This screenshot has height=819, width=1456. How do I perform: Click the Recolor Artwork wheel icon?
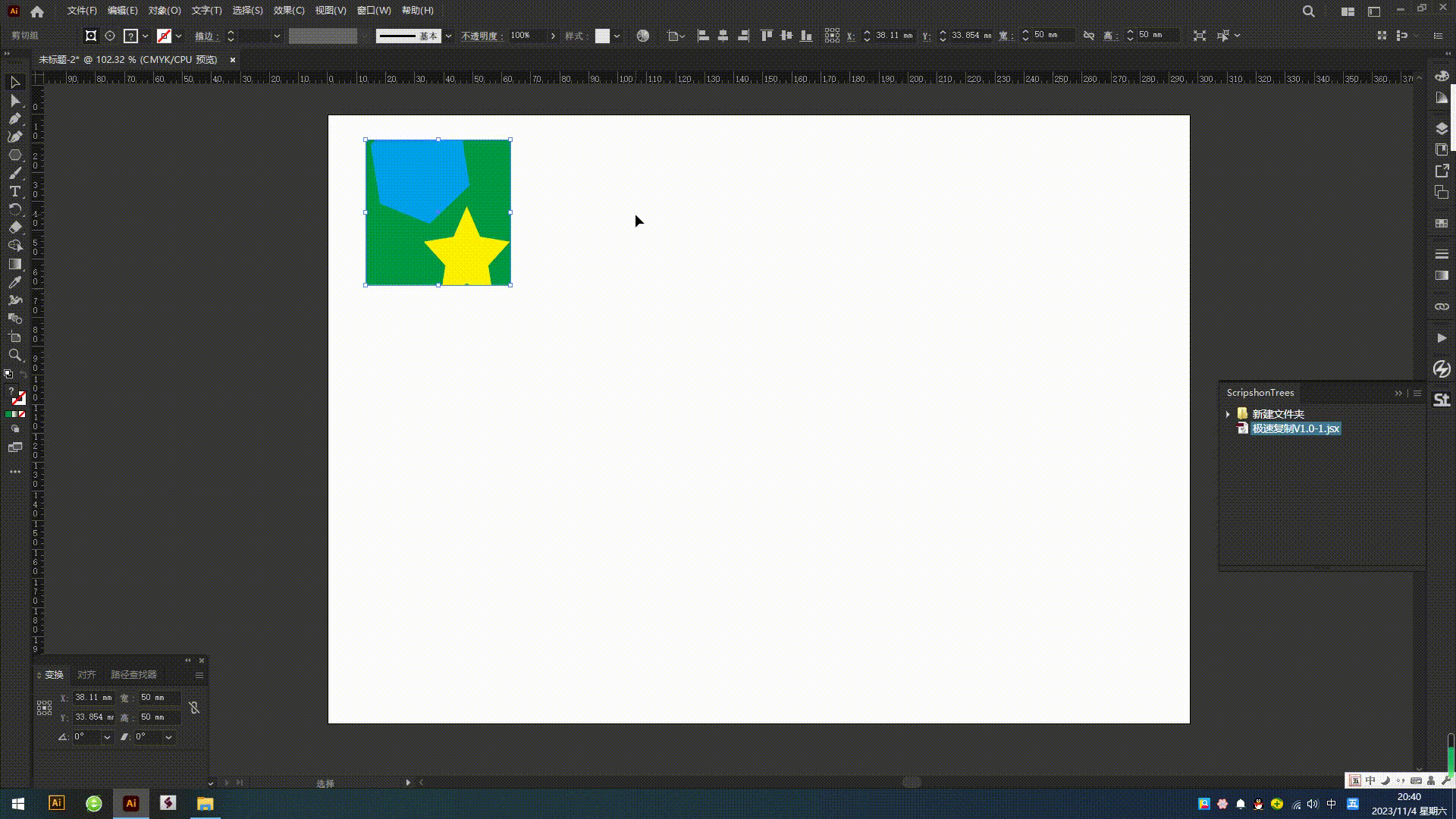(643, 36)
